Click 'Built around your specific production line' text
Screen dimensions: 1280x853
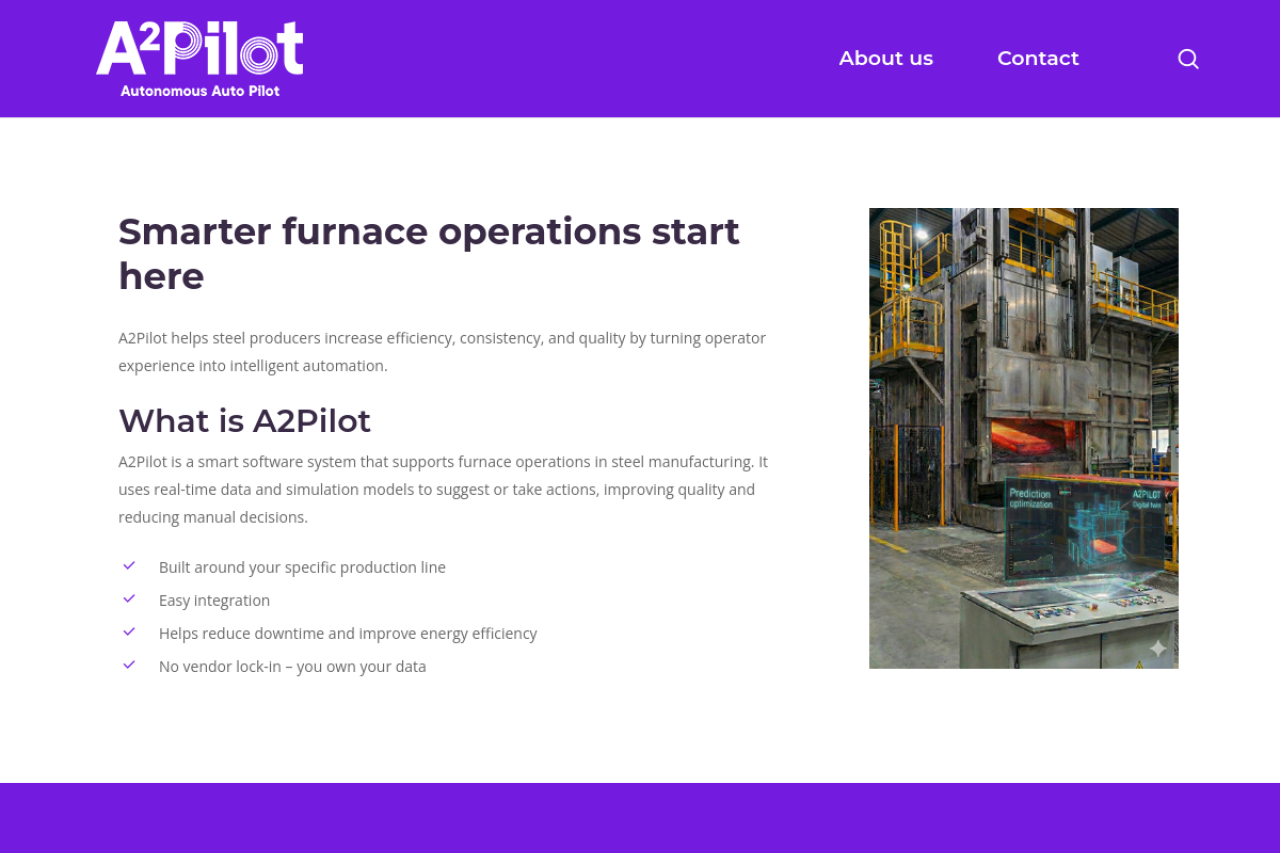click(302, 568)
